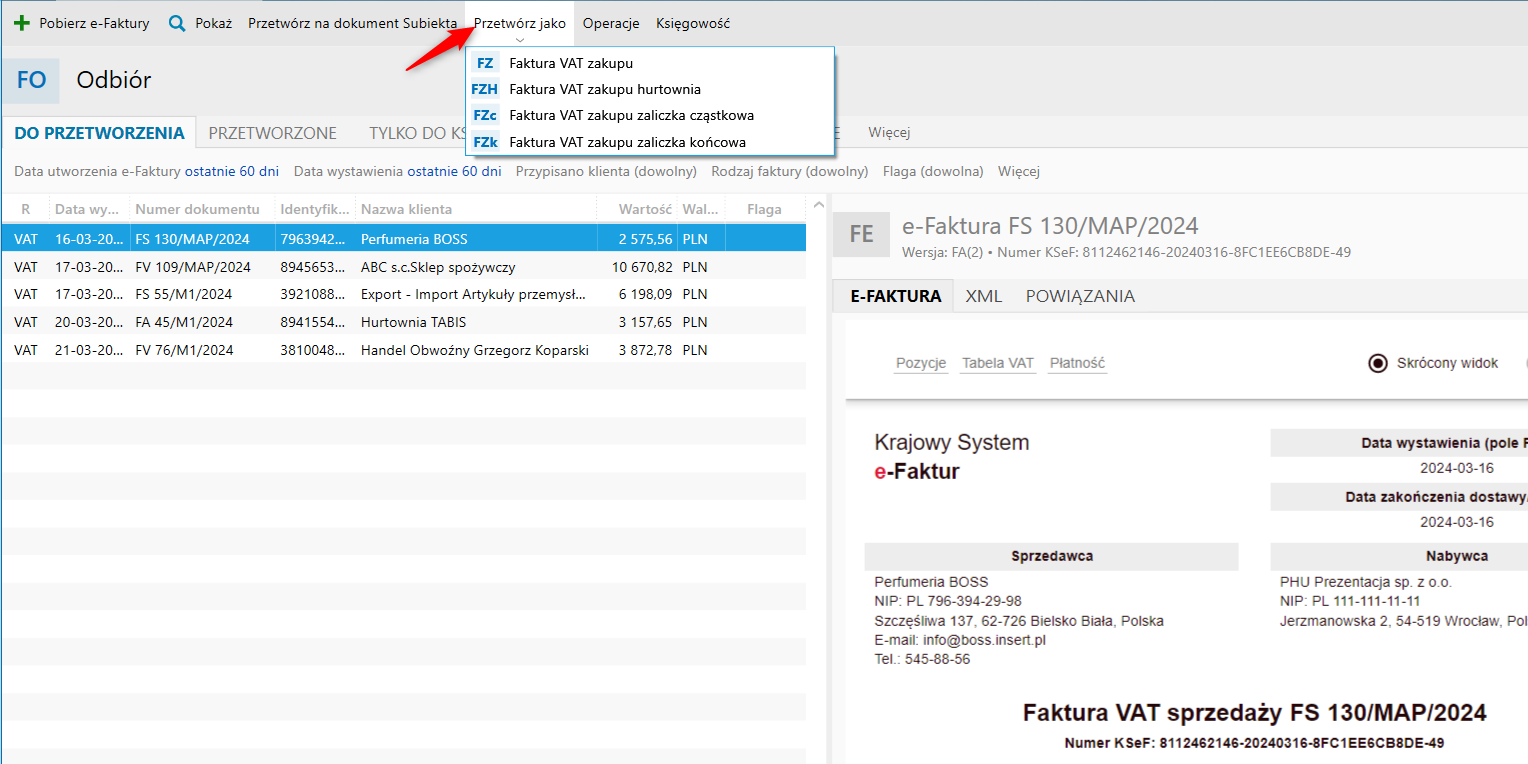The width and height of the screenshot is (1528, 764).
Task: Click the Sprzedawca section header
Action: 1052,556
